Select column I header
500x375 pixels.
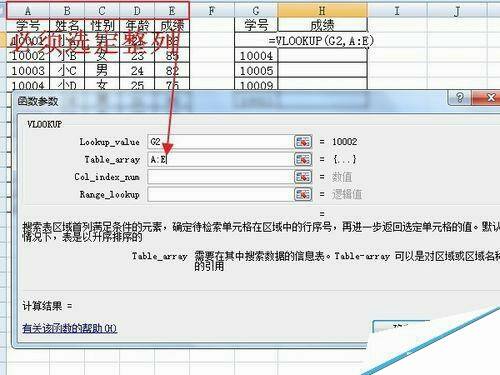(x=397, y=11)
